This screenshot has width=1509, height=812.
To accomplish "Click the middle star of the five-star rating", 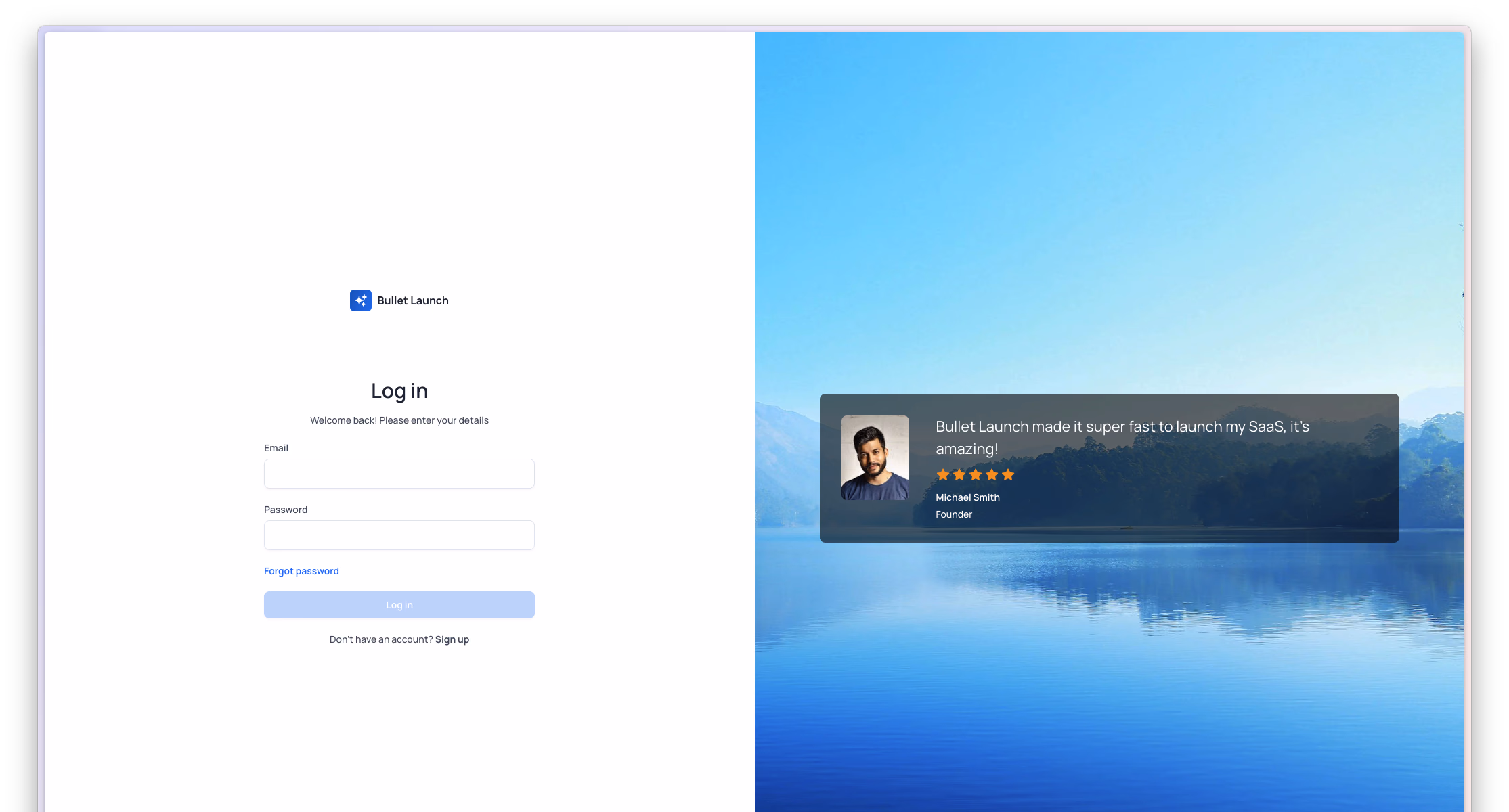I will [976, 474].
